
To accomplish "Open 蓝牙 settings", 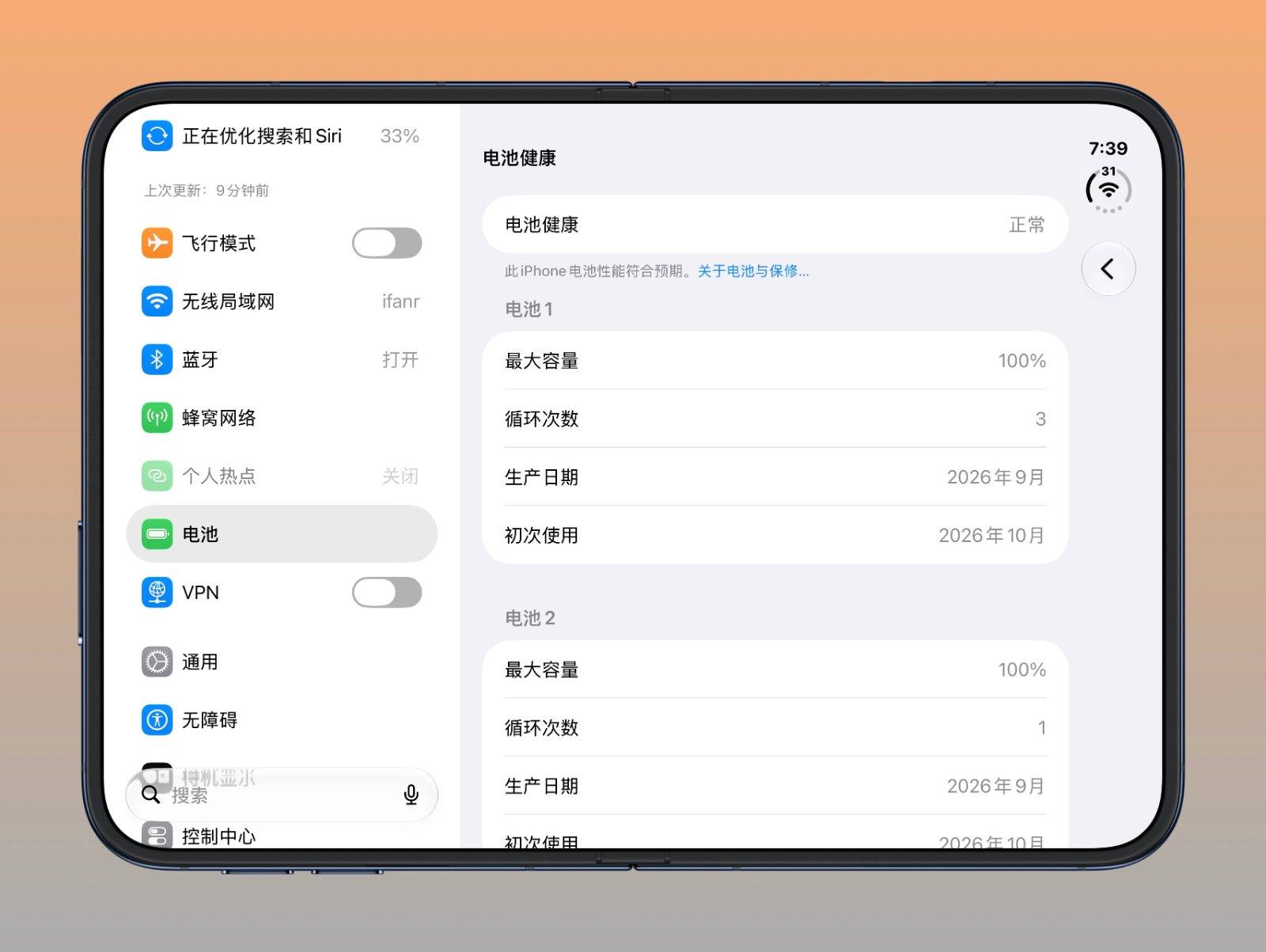I will (282, 359).
